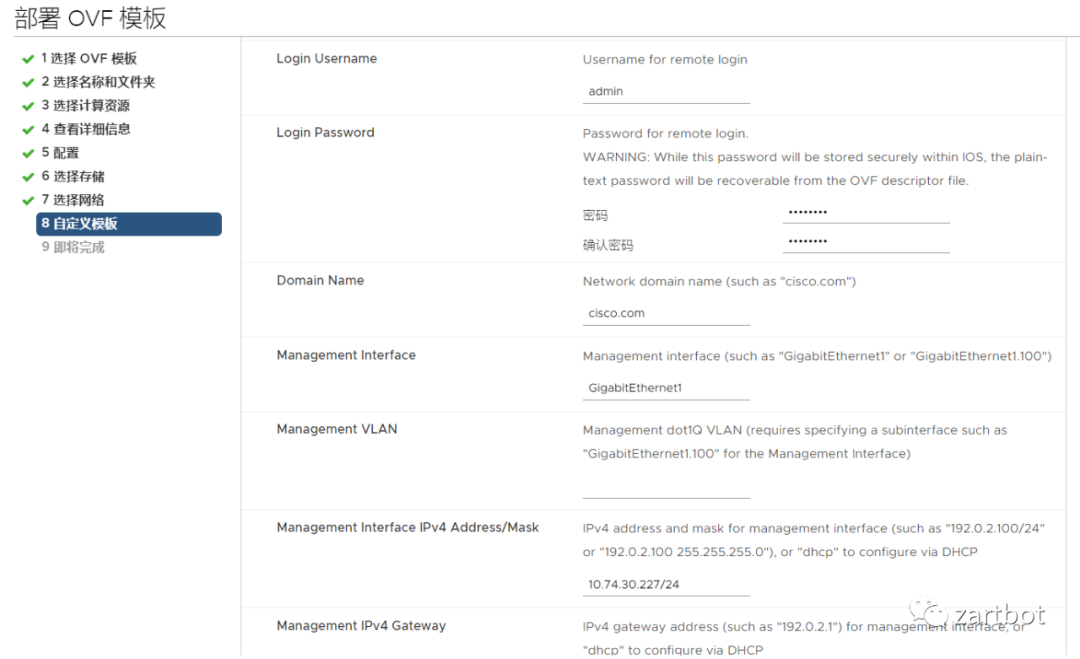The height and width of the screenshot is (659, 1080).
Task: Focus the Domain Name field with cisco.com
Action: click(666, 313)
